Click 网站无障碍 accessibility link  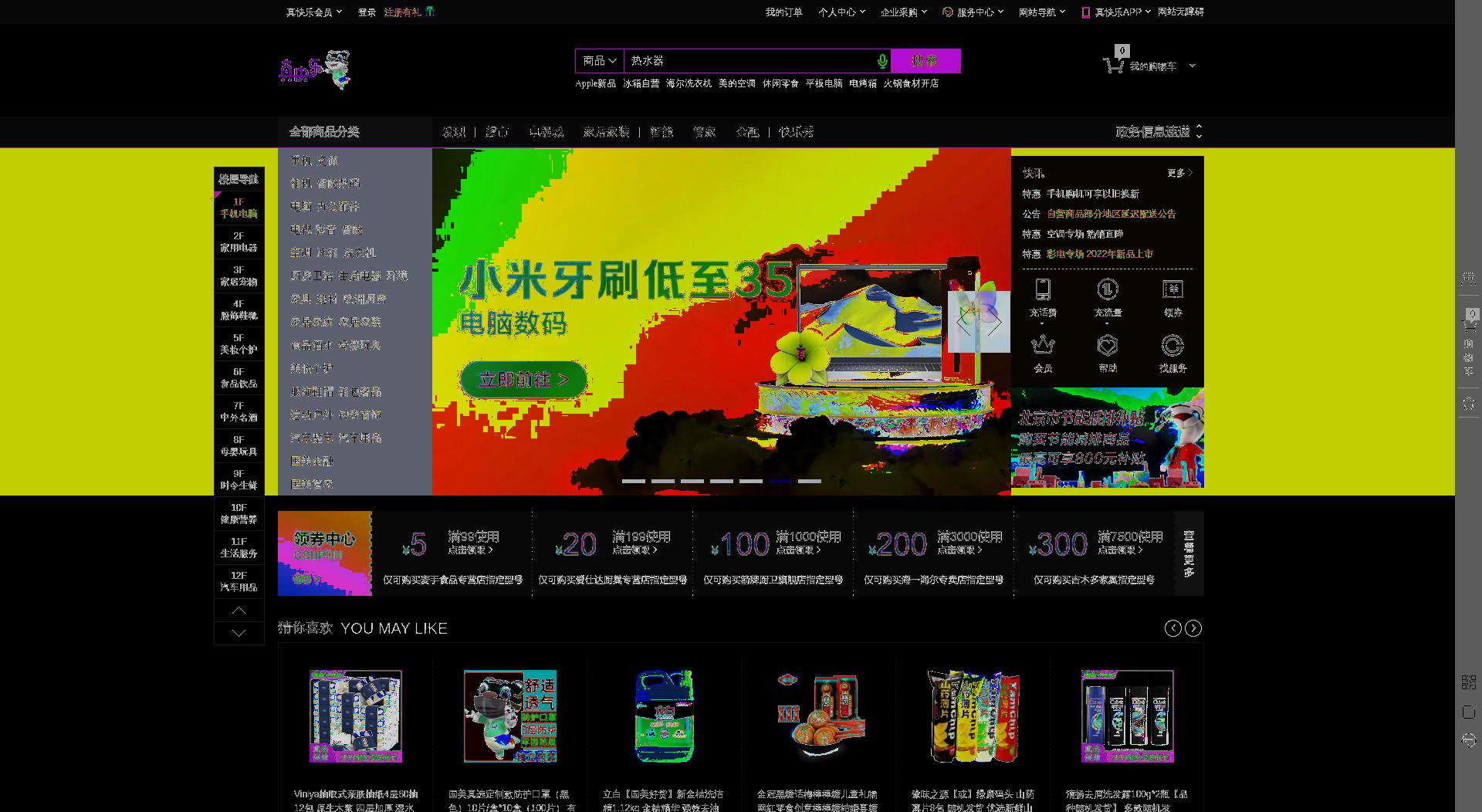pos(1180,12)
